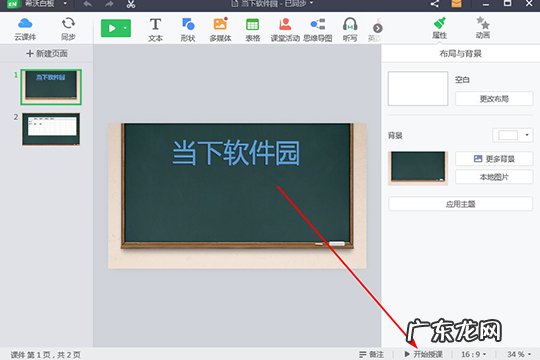Click the blackboard background preview

point(418,168)
